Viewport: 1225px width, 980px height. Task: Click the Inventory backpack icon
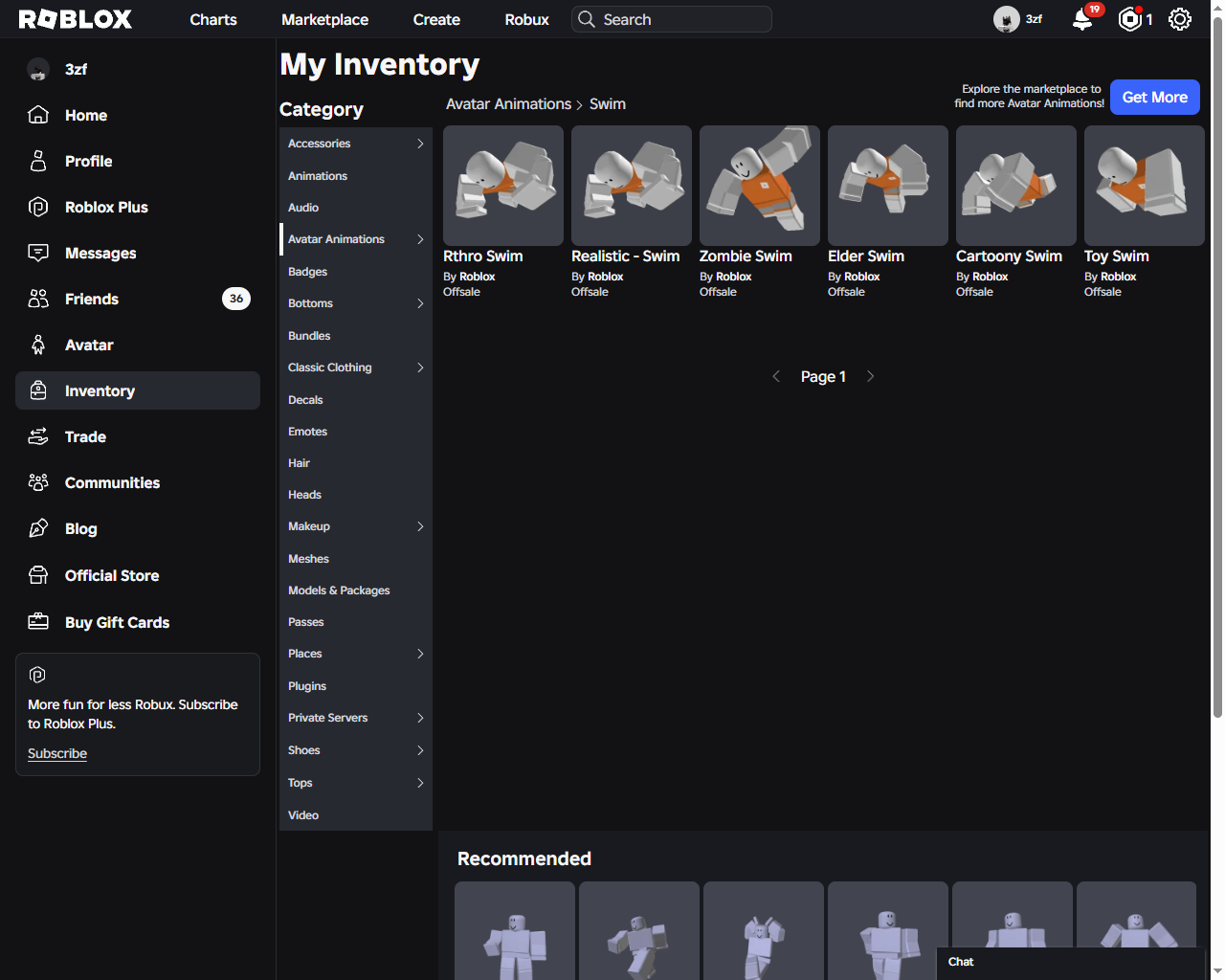tap(38, 390)
